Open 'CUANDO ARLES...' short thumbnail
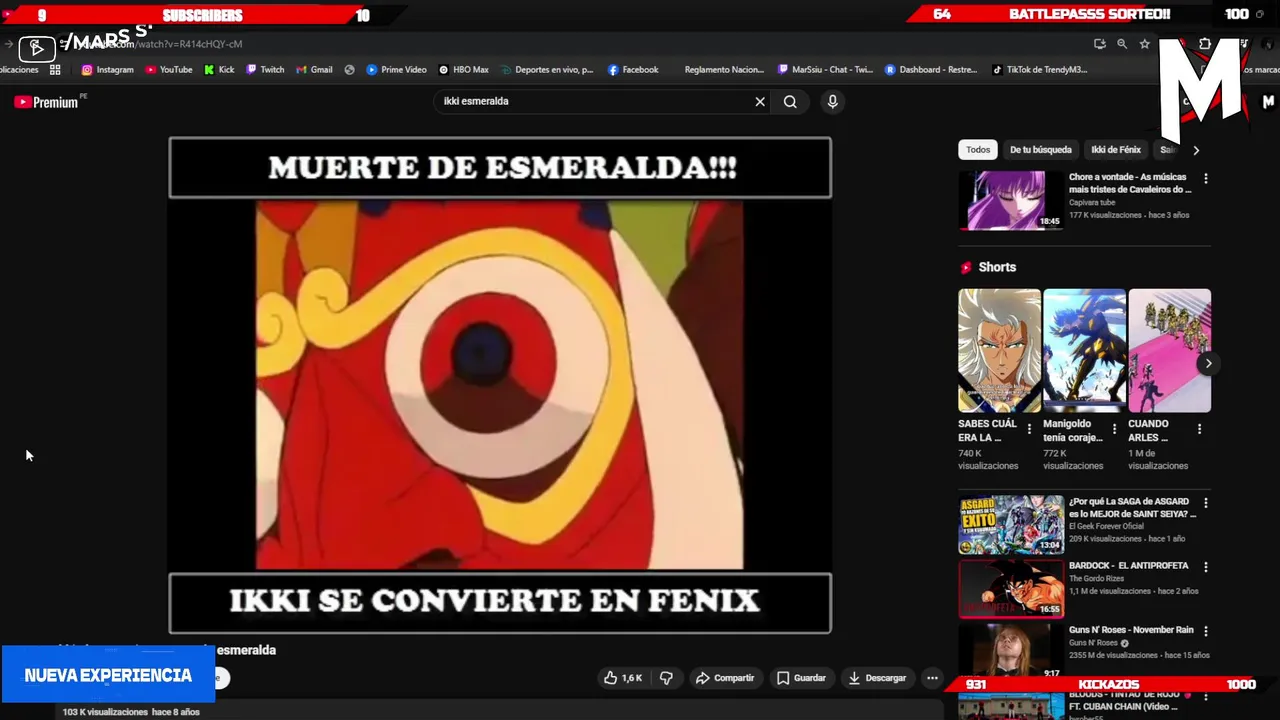 click(1169, 351)
